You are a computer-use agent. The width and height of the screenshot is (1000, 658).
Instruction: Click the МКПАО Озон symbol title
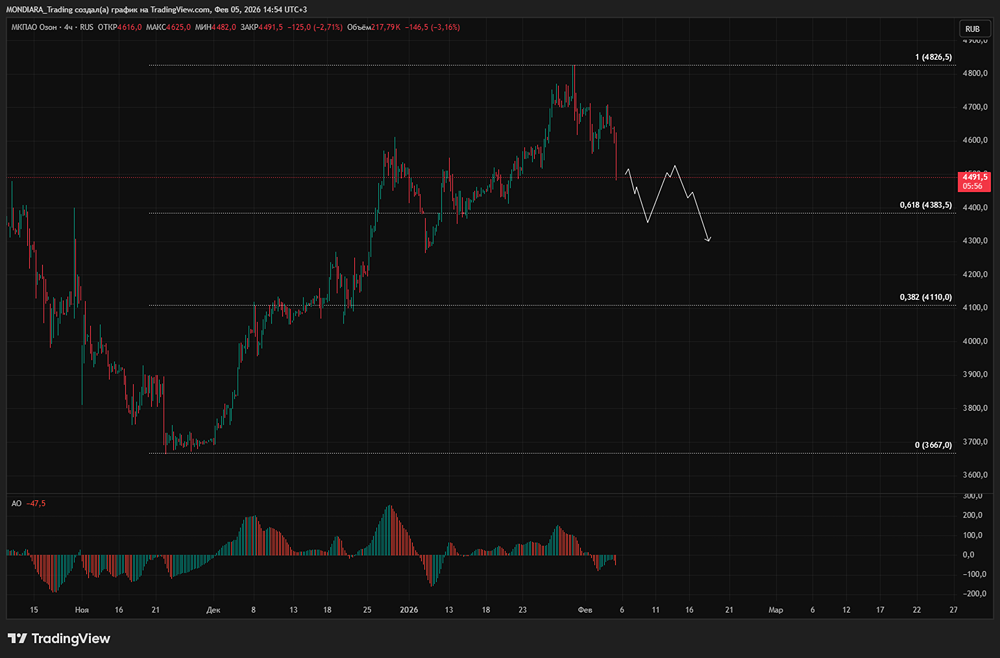tap(48, 28)
